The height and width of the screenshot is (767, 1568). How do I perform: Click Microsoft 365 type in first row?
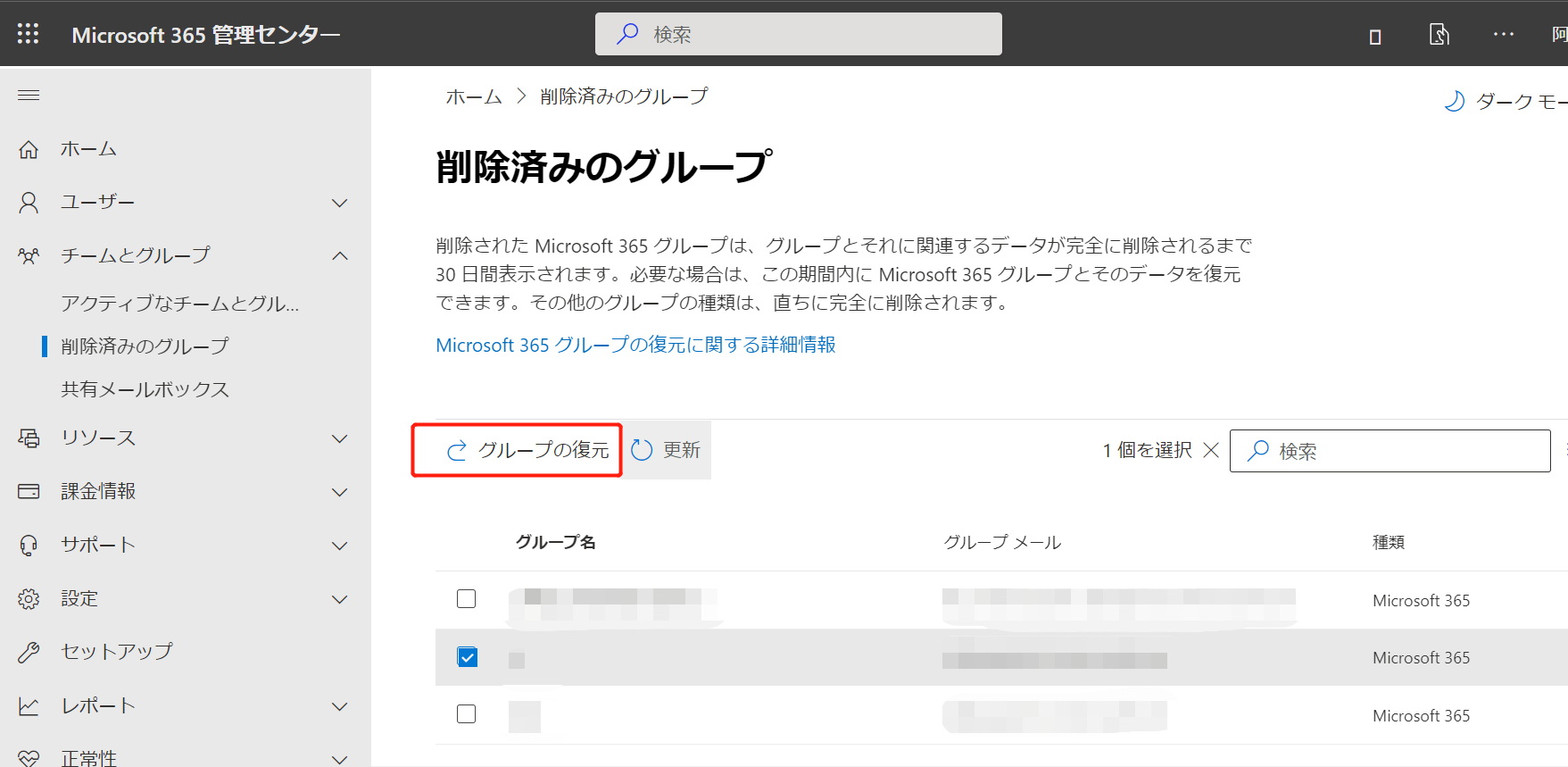point(1421,600)
